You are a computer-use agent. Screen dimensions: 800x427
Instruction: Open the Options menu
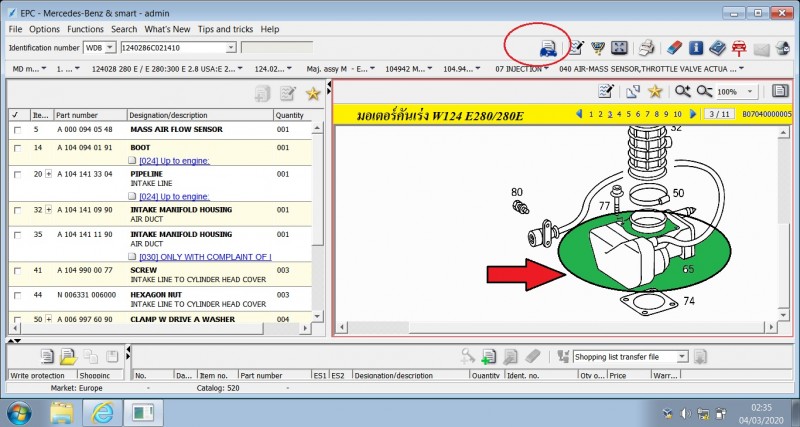(44, 29)
